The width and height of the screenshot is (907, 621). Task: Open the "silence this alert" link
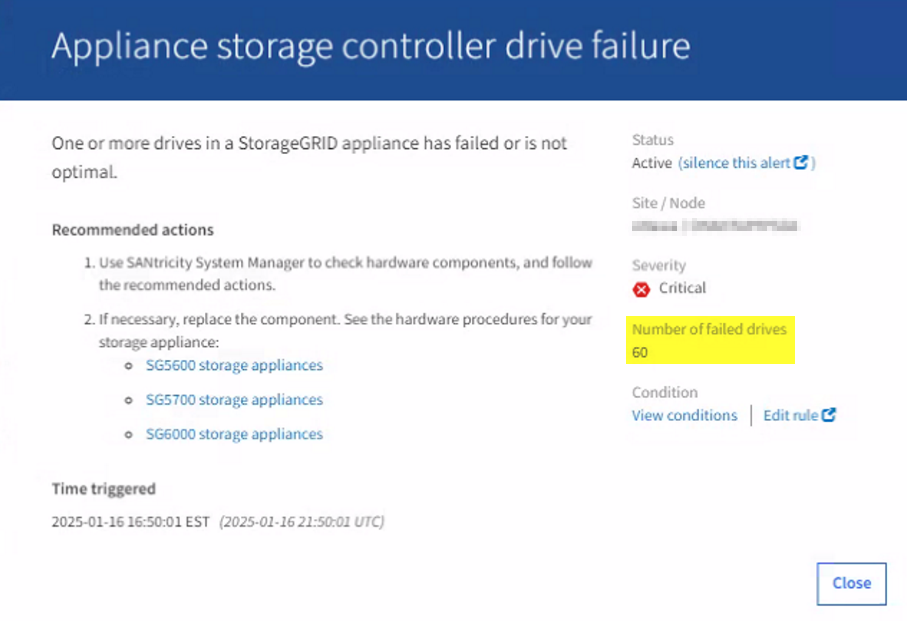pos(735,163)
